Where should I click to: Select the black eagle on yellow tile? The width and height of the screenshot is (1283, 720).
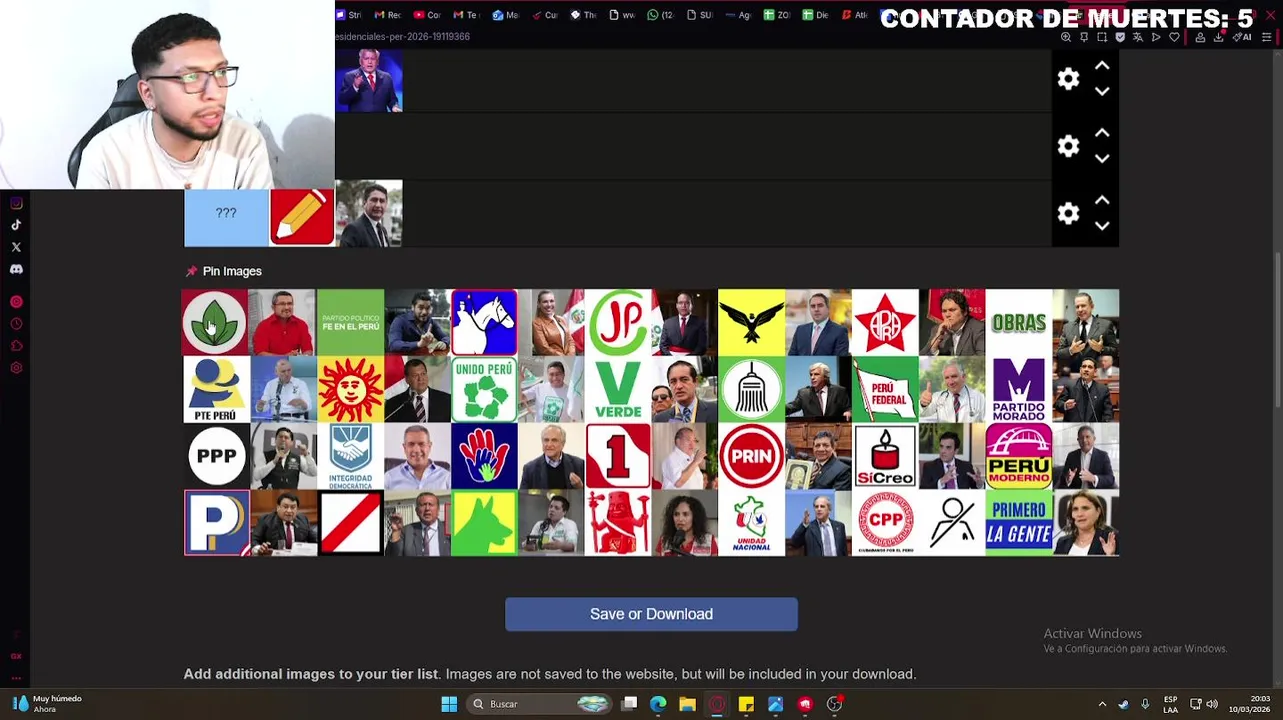(751, 322)
